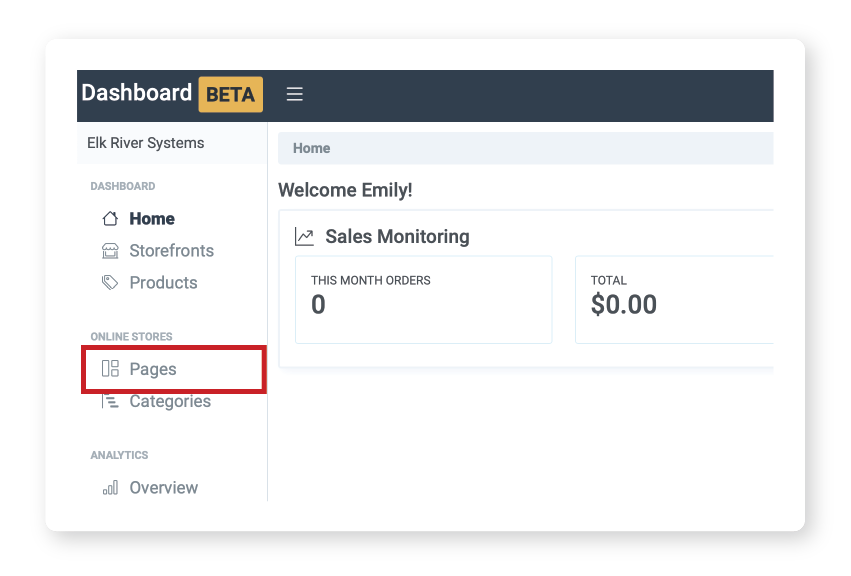Click the This Month Orders card

pyautogui.click(x=423, y=299)
